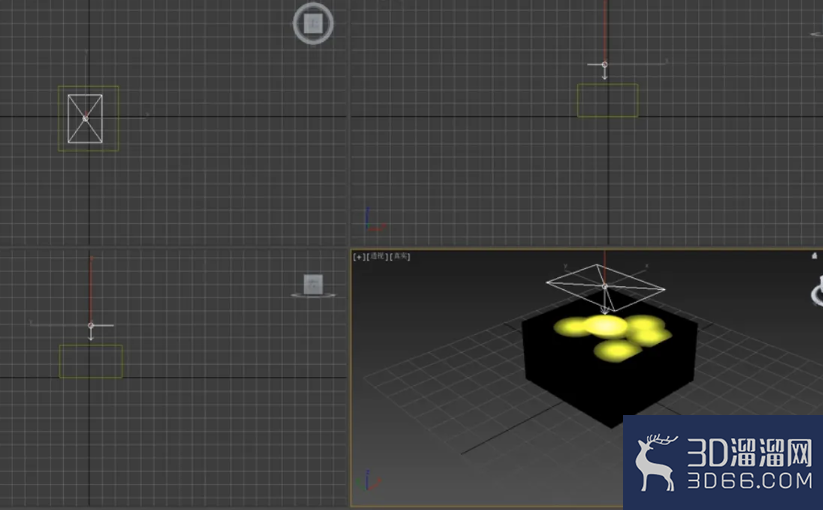Select the light gizmo in bottom-left viewport
The image size is (823, 510).
91,326
